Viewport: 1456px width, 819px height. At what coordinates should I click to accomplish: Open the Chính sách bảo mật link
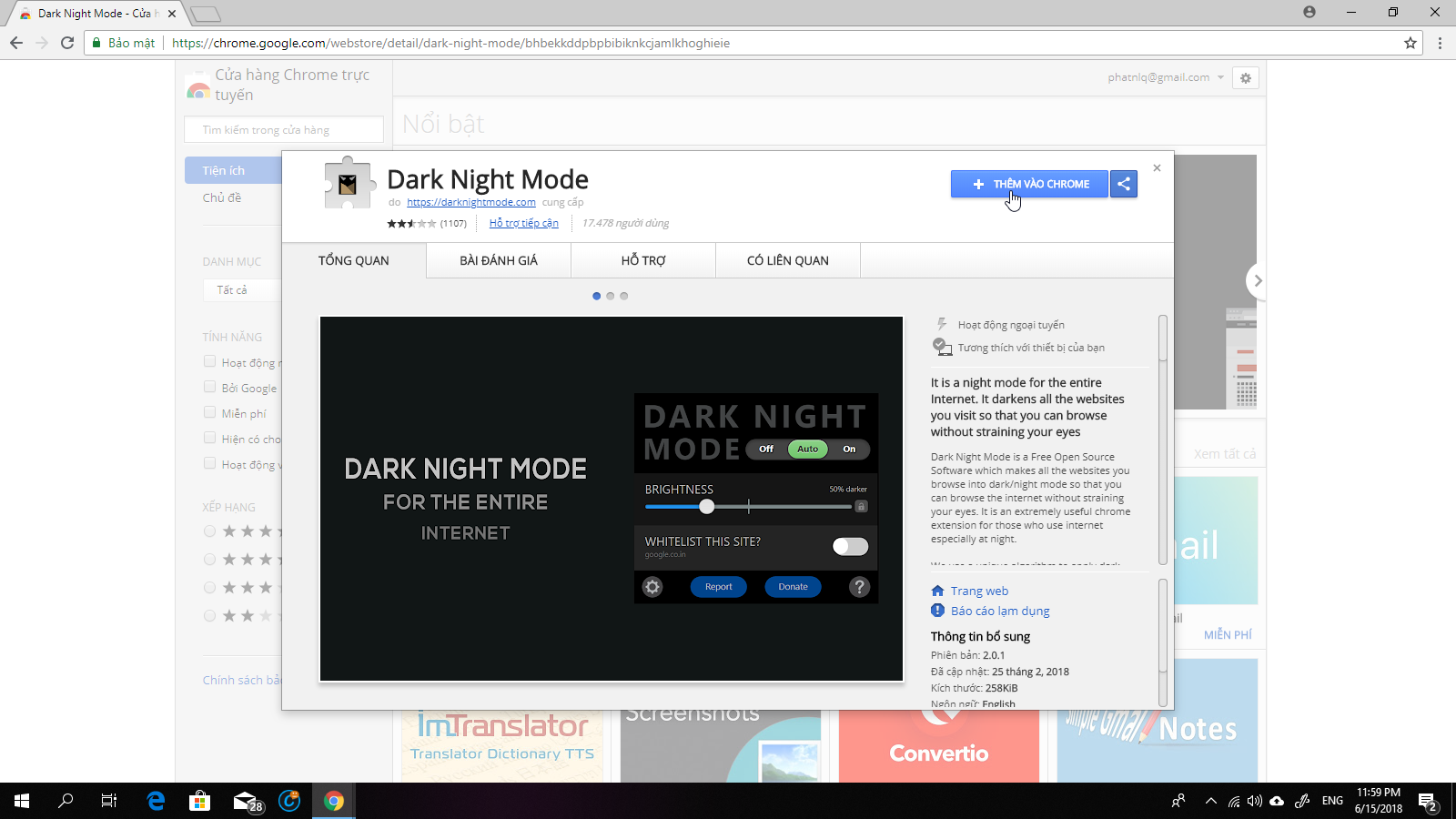(242, 680)
